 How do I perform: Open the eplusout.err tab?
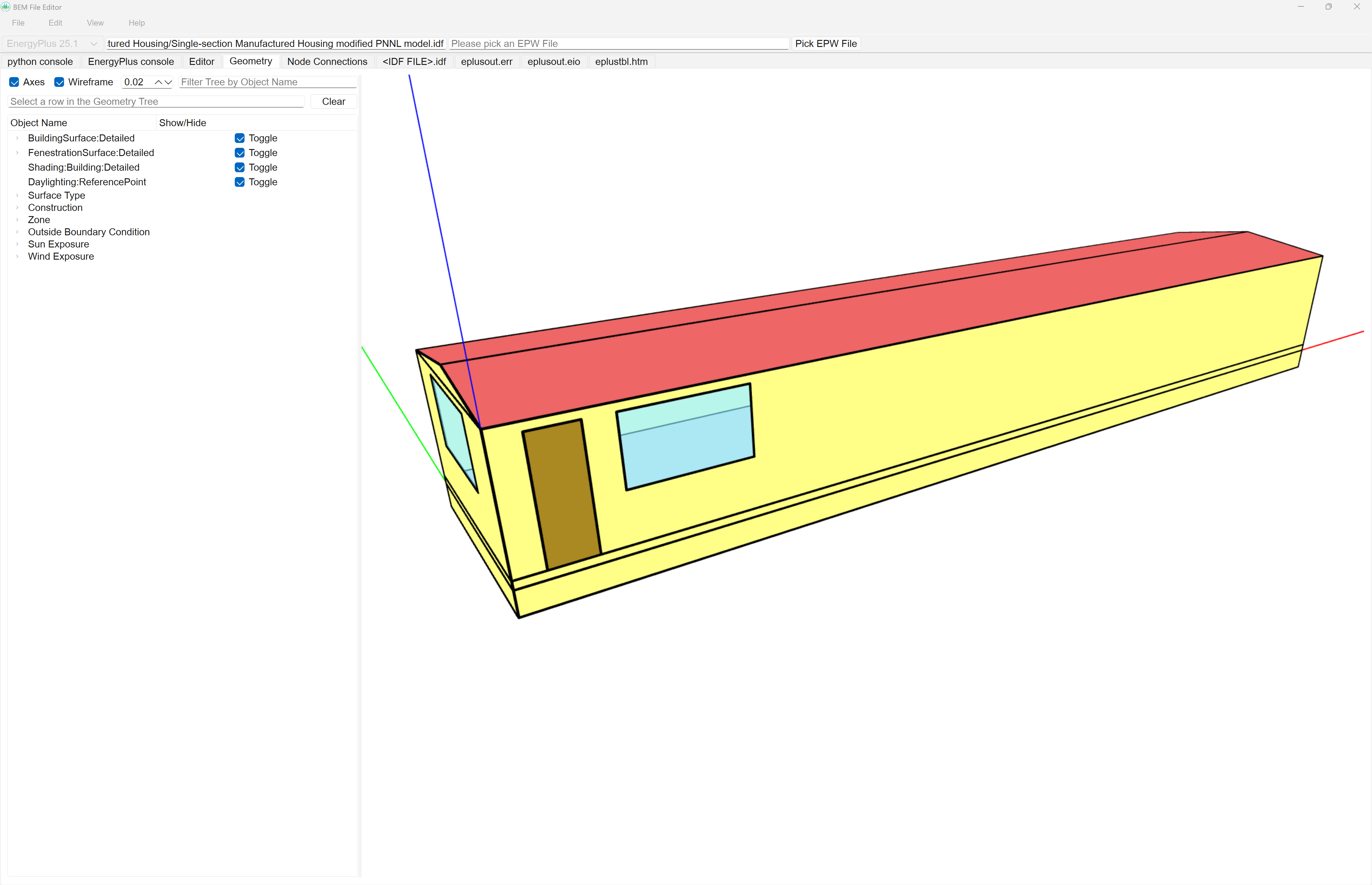tap(487, 62)
